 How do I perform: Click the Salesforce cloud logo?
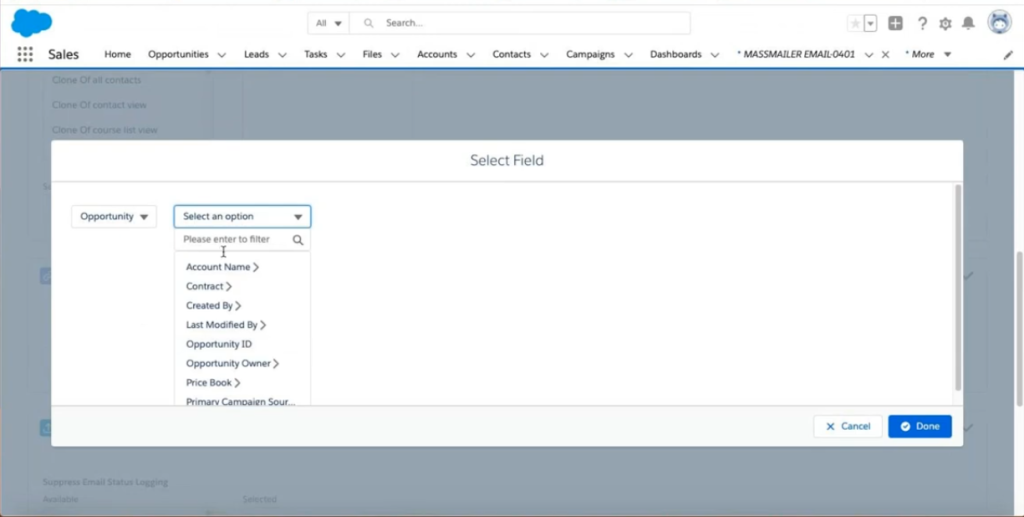tap(31, 24)
